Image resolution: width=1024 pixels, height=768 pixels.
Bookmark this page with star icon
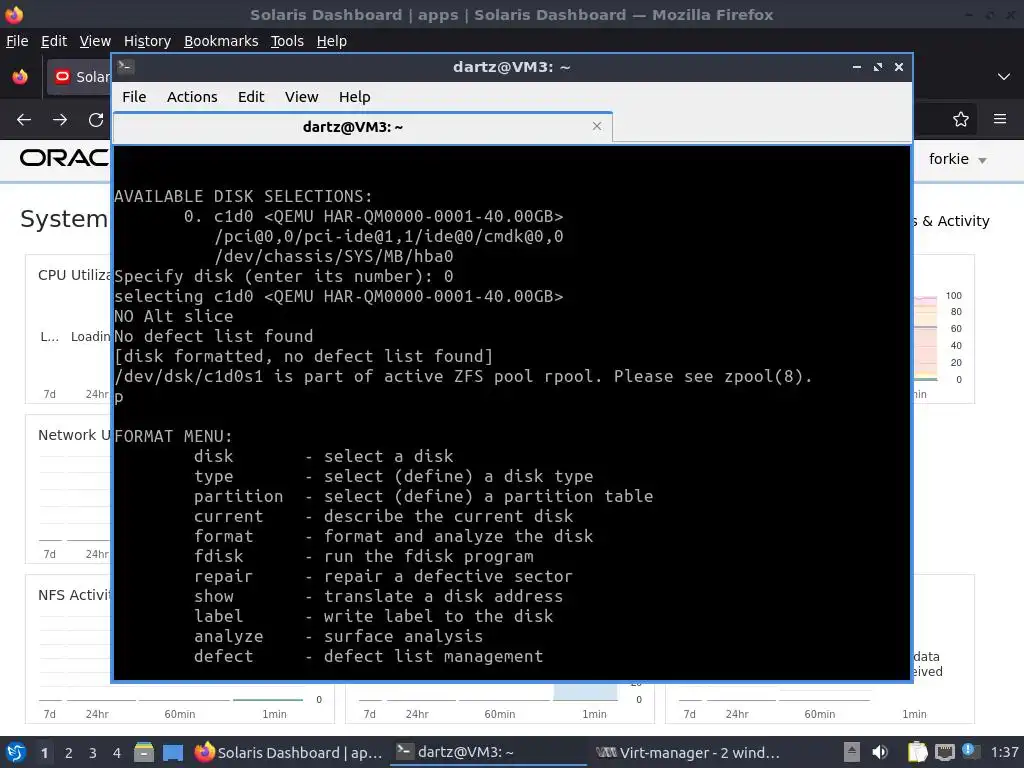(x=961, y=119)
